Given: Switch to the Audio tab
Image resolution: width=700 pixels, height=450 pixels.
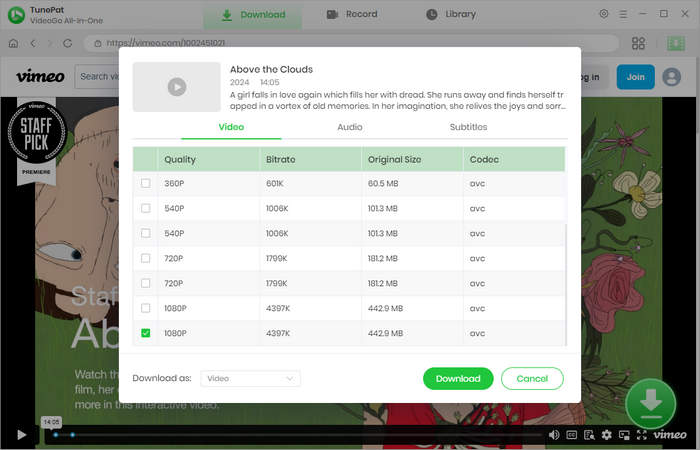Looking at the screenshot, I should coord(350,127).
